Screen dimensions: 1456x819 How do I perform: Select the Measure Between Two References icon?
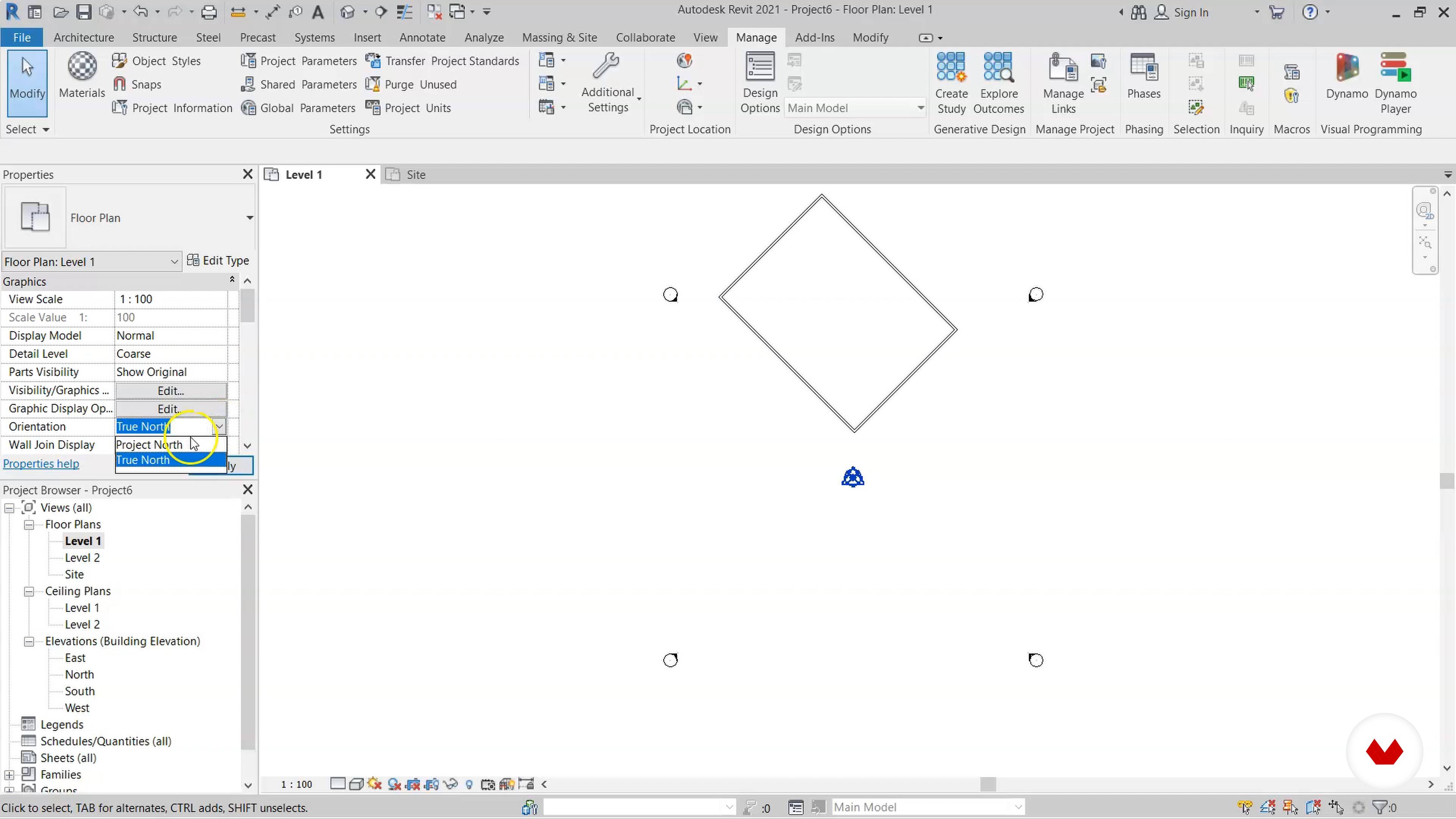(x=238, y=12)
